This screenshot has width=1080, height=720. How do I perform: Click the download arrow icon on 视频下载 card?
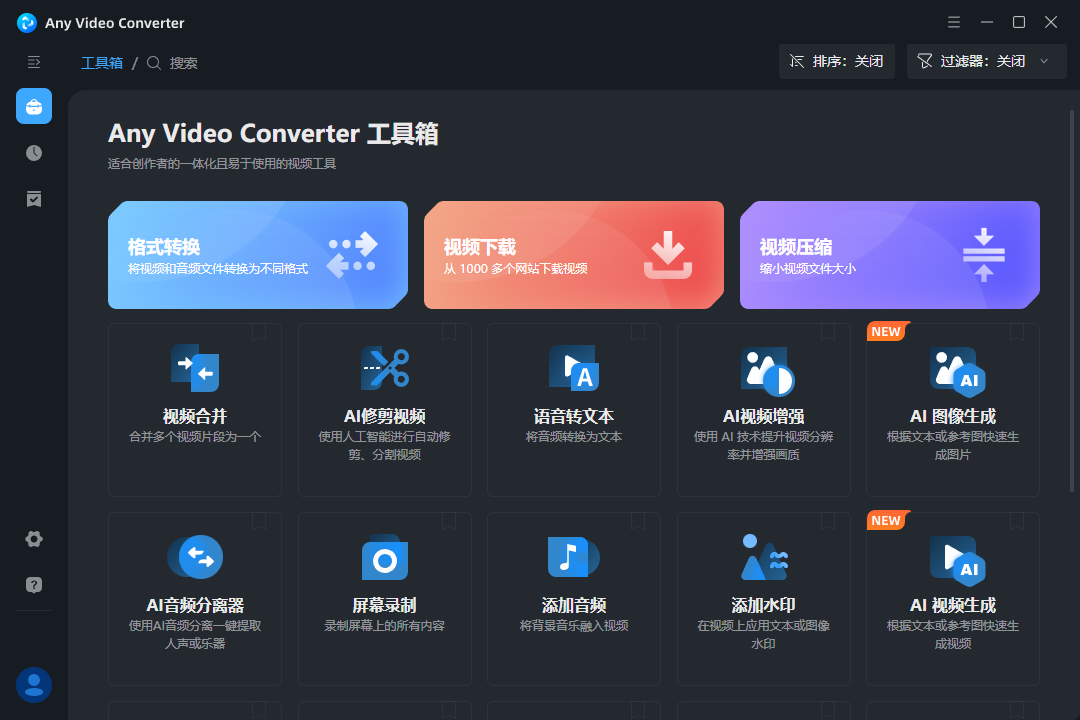pos(667,255)
